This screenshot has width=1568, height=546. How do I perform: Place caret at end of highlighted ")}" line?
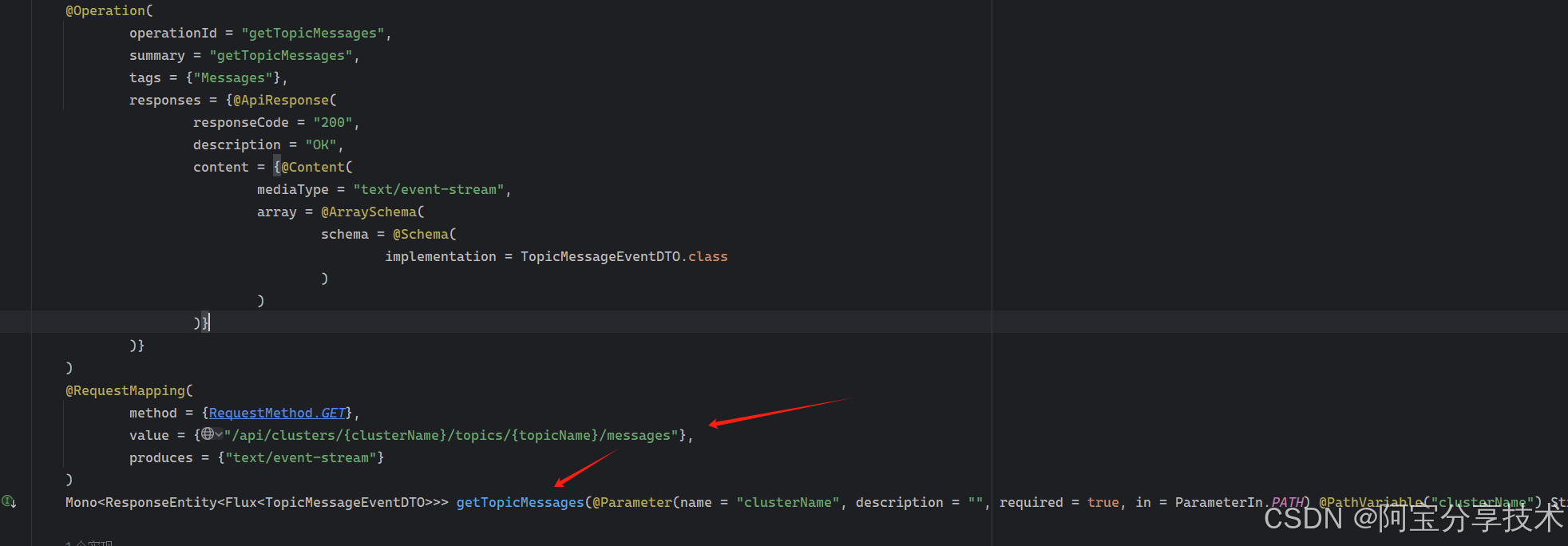click(x=209, y=322)
